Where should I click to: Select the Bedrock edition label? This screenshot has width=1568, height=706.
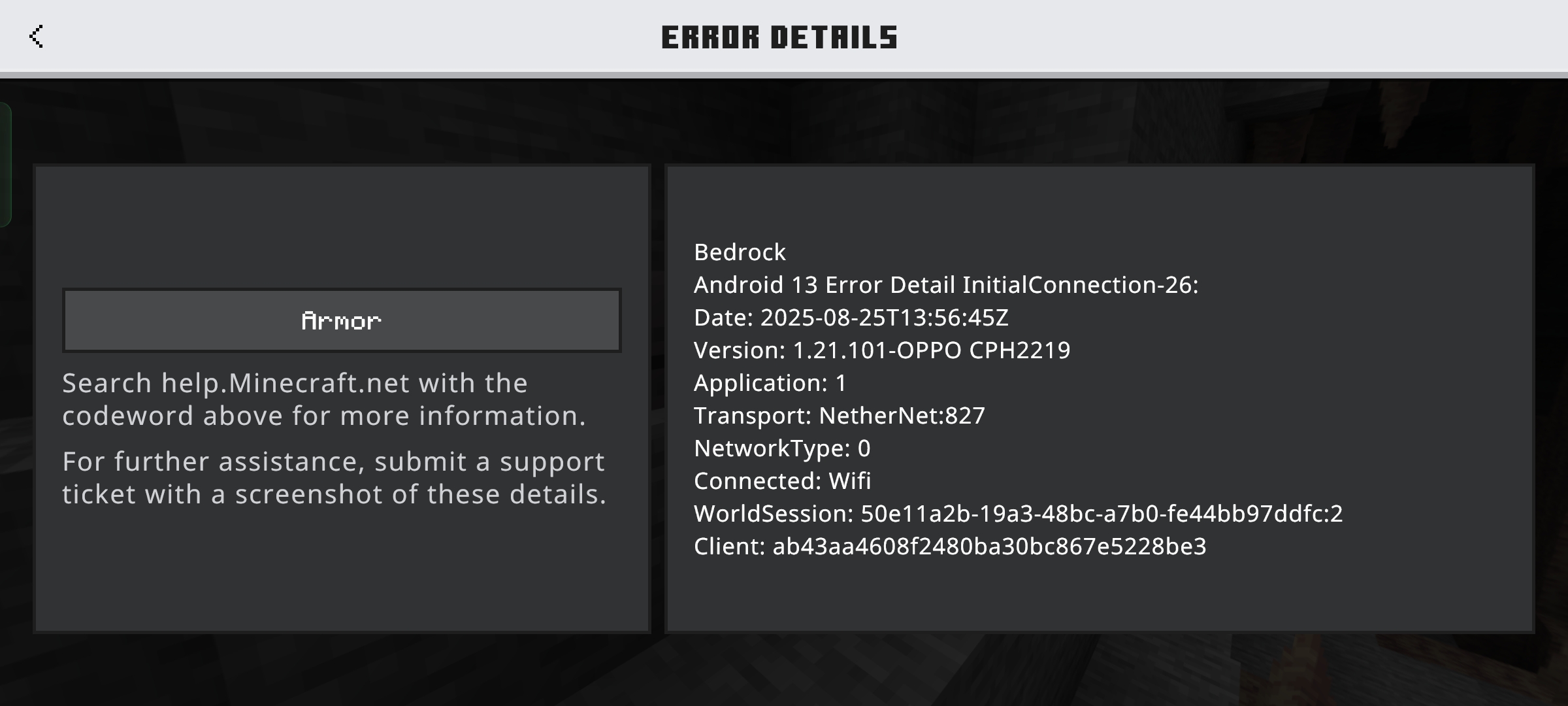pyautogui.click(x=740, y=252)
